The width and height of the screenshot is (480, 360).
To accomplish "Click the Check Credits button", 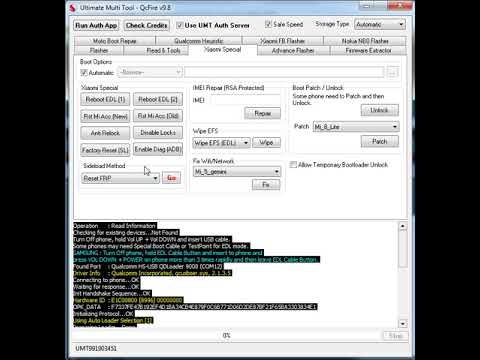I will point(147,25).
